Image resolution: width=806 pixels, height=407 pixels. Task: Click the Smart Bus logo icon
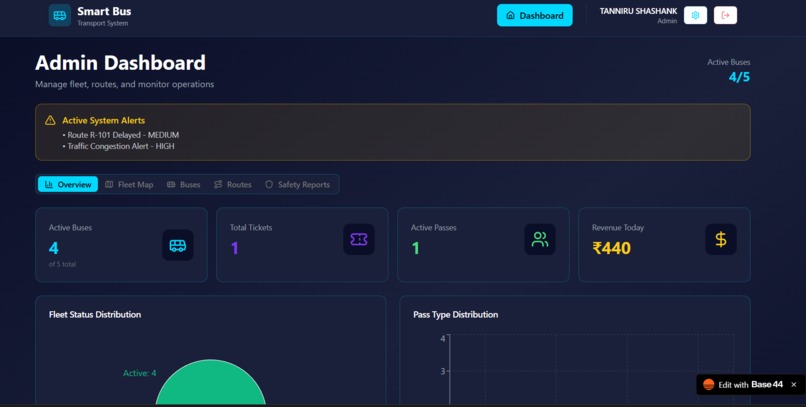click(60, 15)
